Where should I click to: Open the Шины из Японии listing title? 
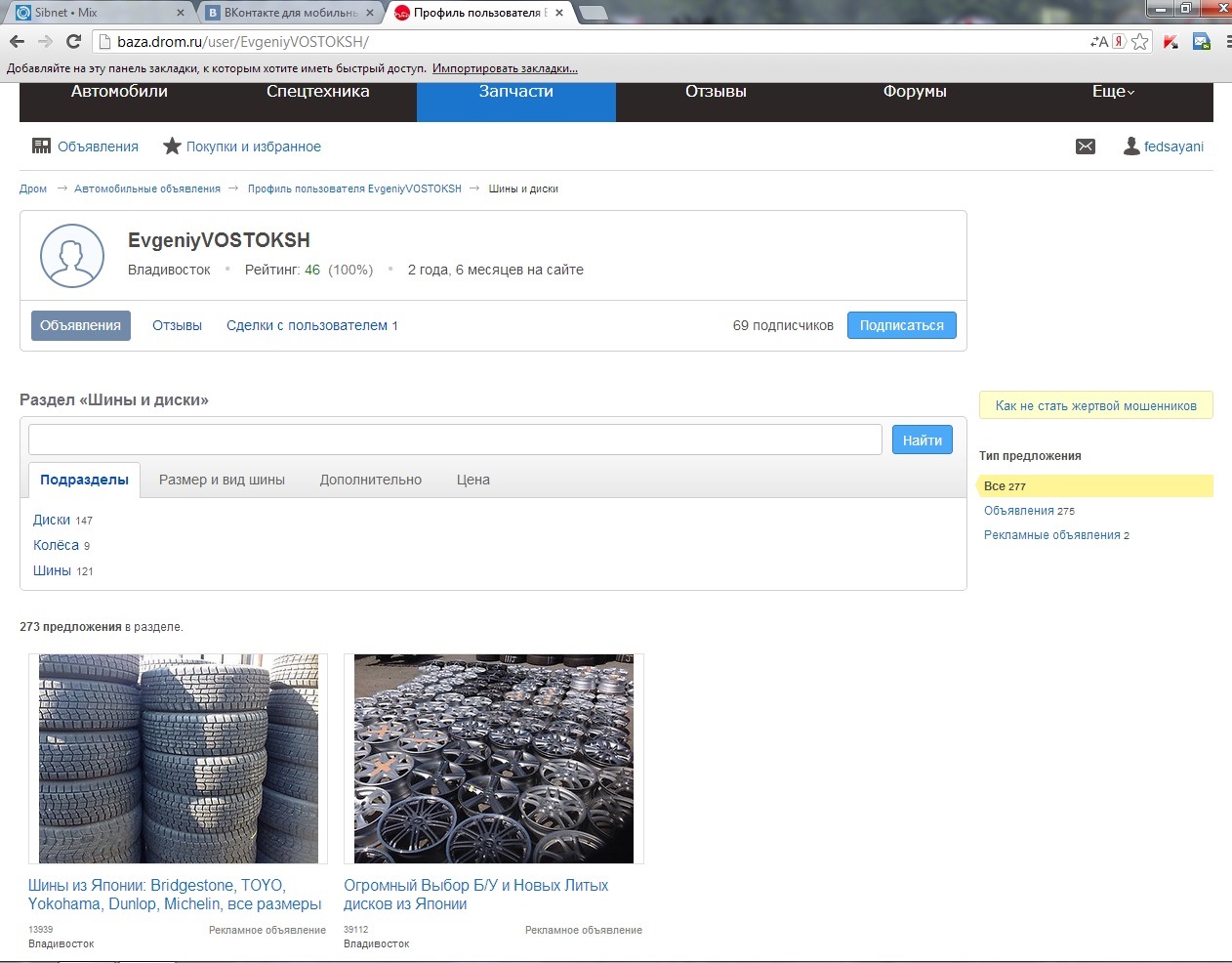tap(175, 895)
